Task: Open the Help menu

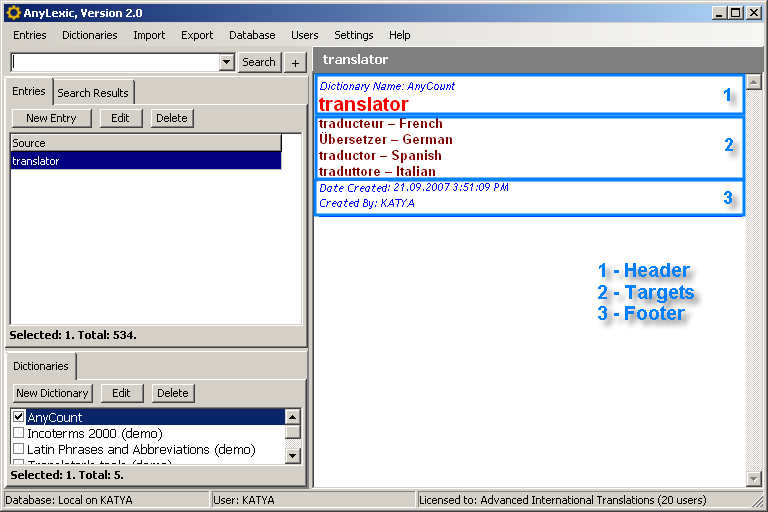Action: pos(400,35)
